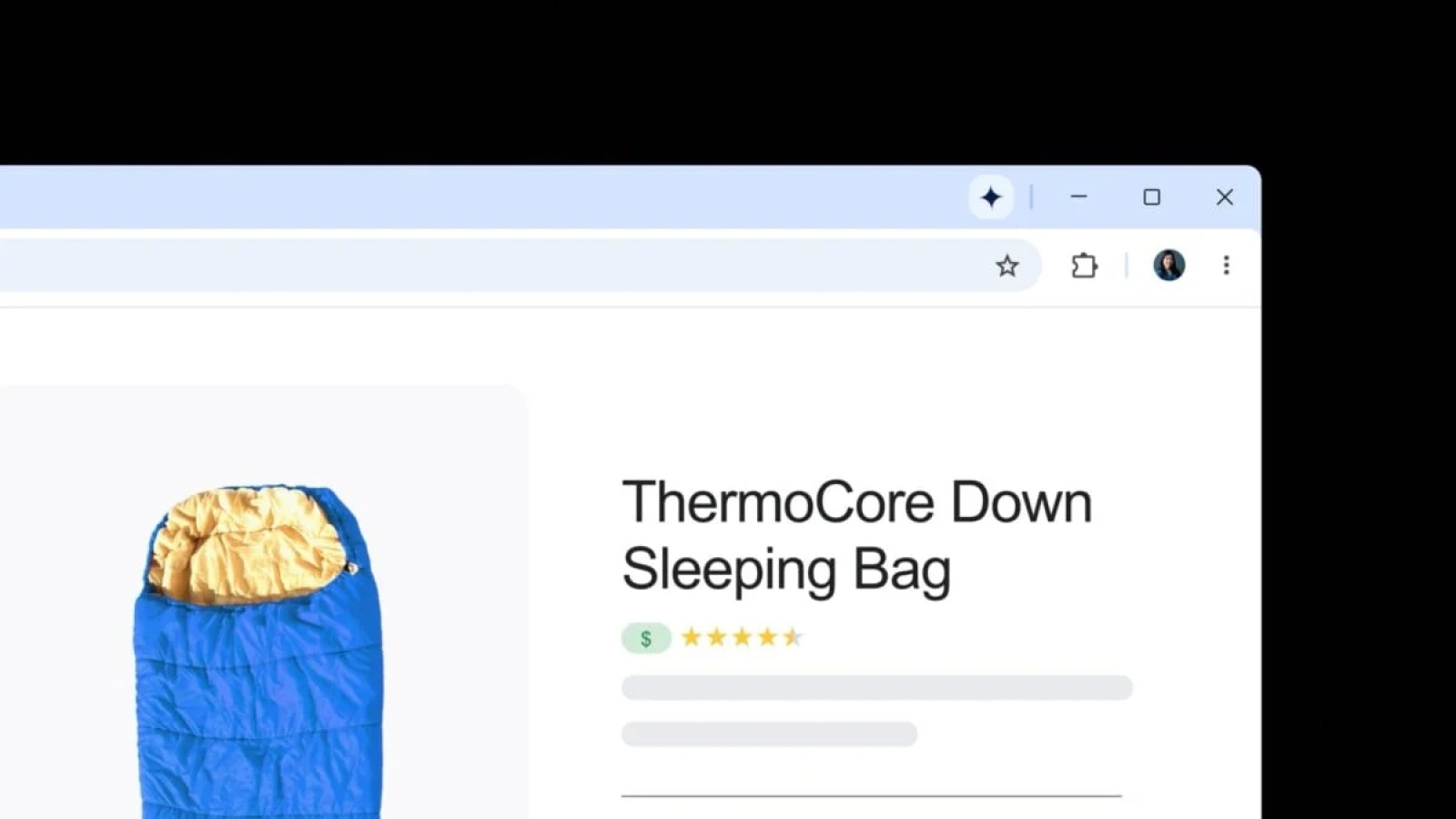Viewport: 1456px width, 819px height.
Task: Close the browser window
Action: click(x=1224, y=197)
